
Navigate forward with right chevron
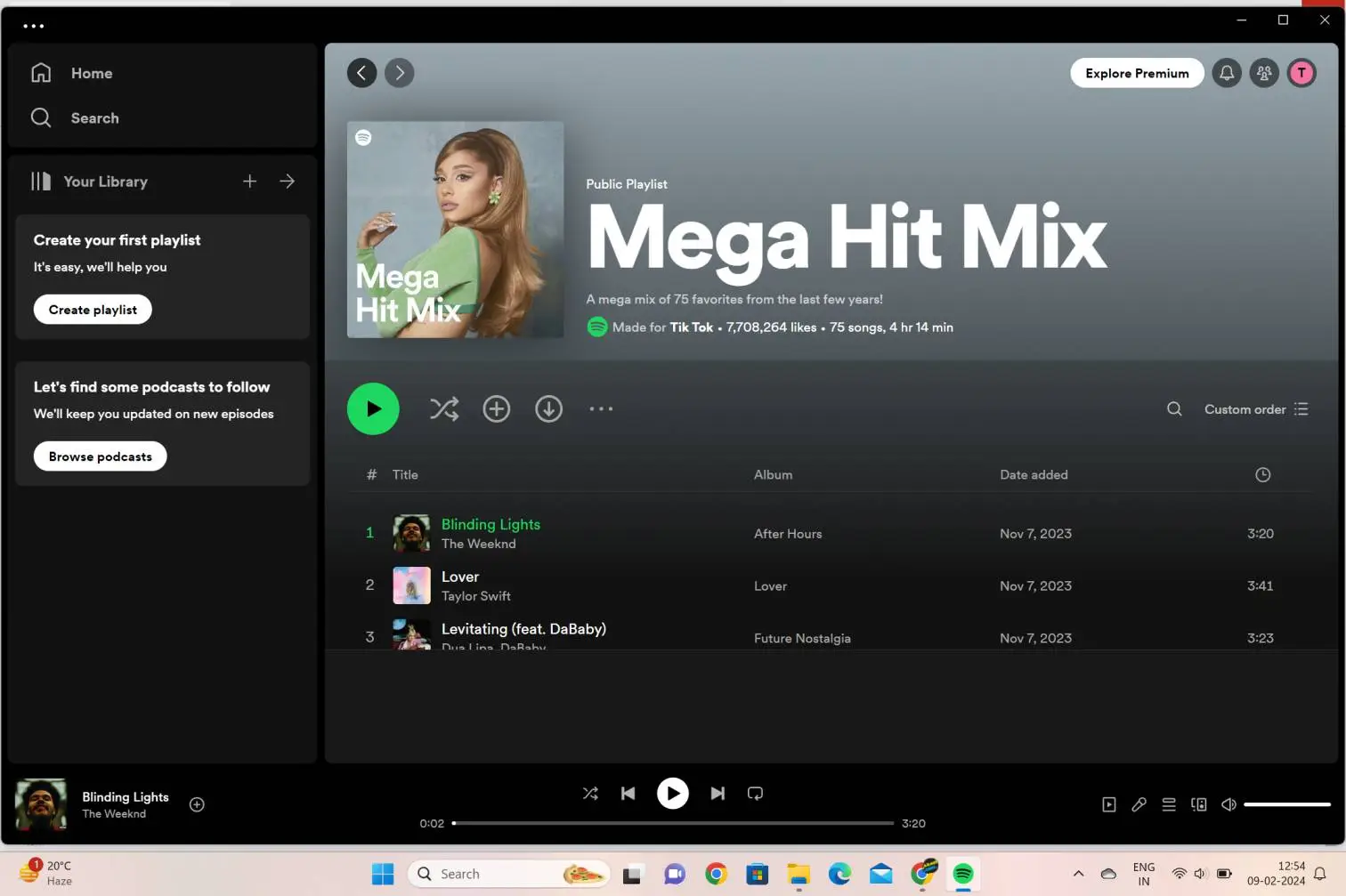click(400, 73)
